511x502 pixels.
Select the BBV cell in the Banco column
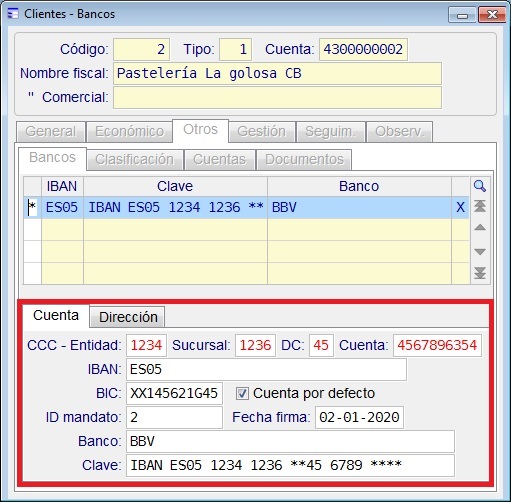point(359,207)
